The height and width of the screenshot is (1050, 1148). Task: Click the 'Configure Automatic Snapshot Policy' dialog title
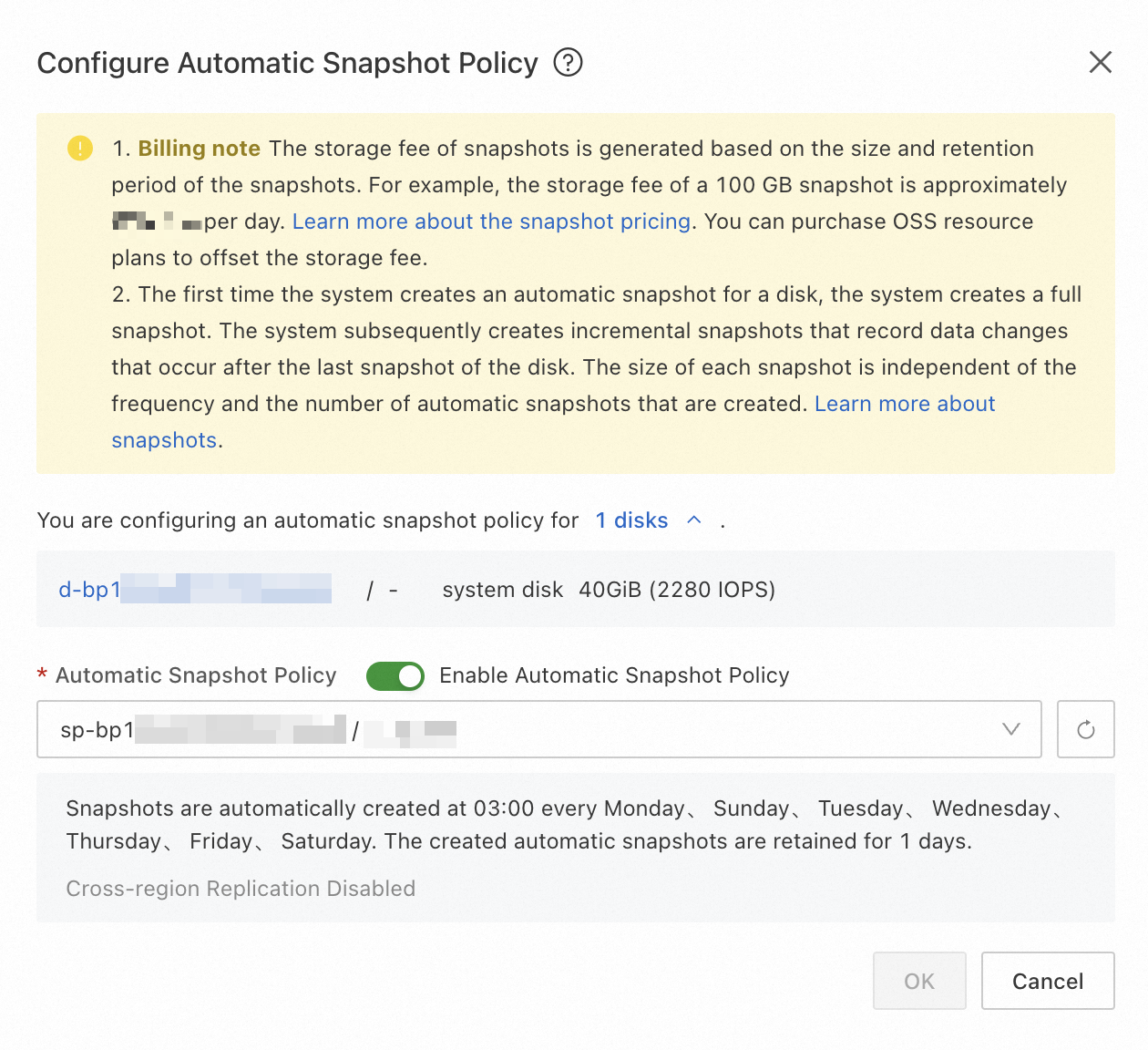point(287,63)
